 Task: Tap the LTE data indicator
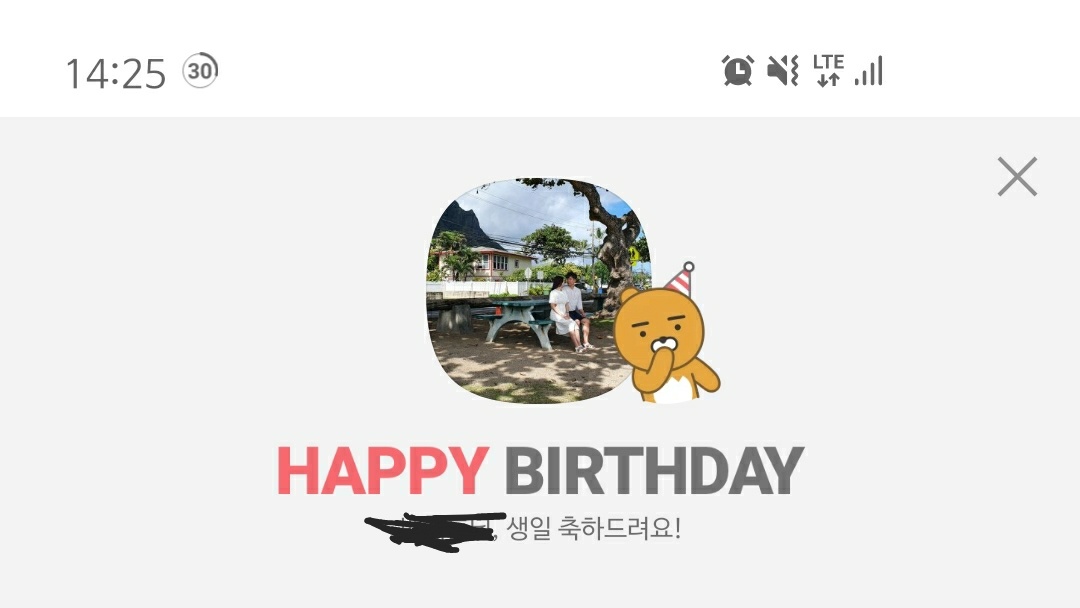[828, 70]
